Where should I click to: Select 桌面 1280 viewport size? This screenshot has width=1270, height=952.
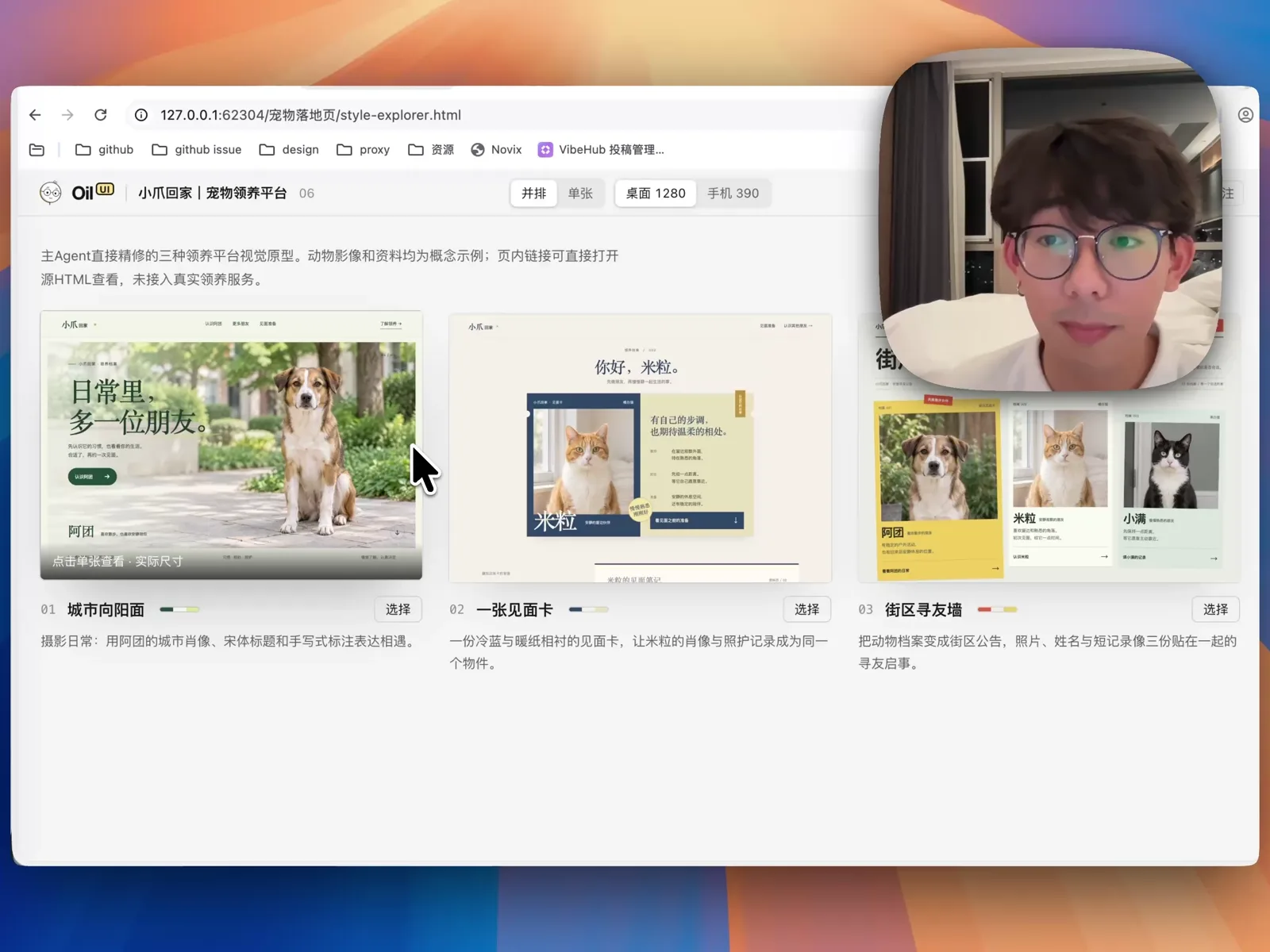656,194
